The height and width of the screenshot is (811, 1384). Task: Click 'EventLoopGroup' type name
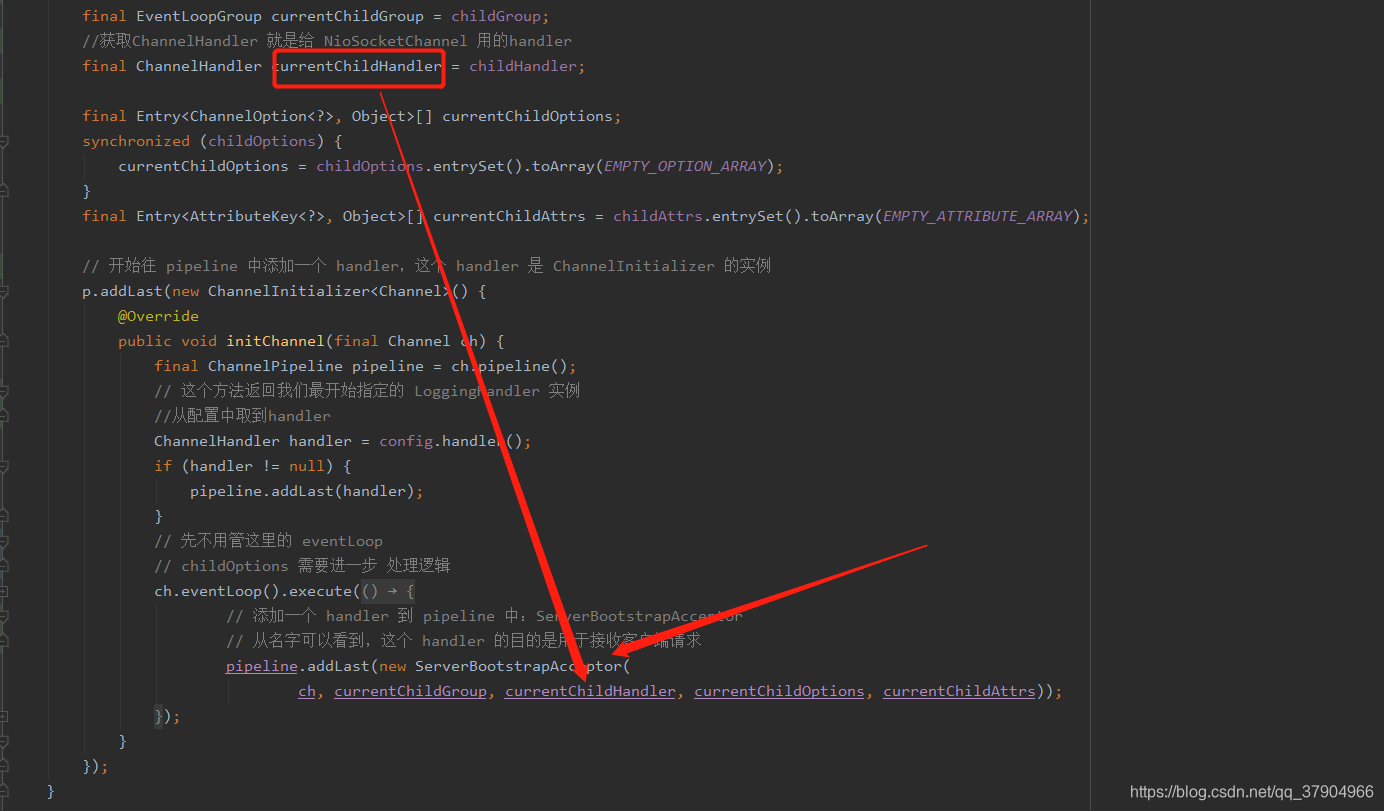coord(199,16)
